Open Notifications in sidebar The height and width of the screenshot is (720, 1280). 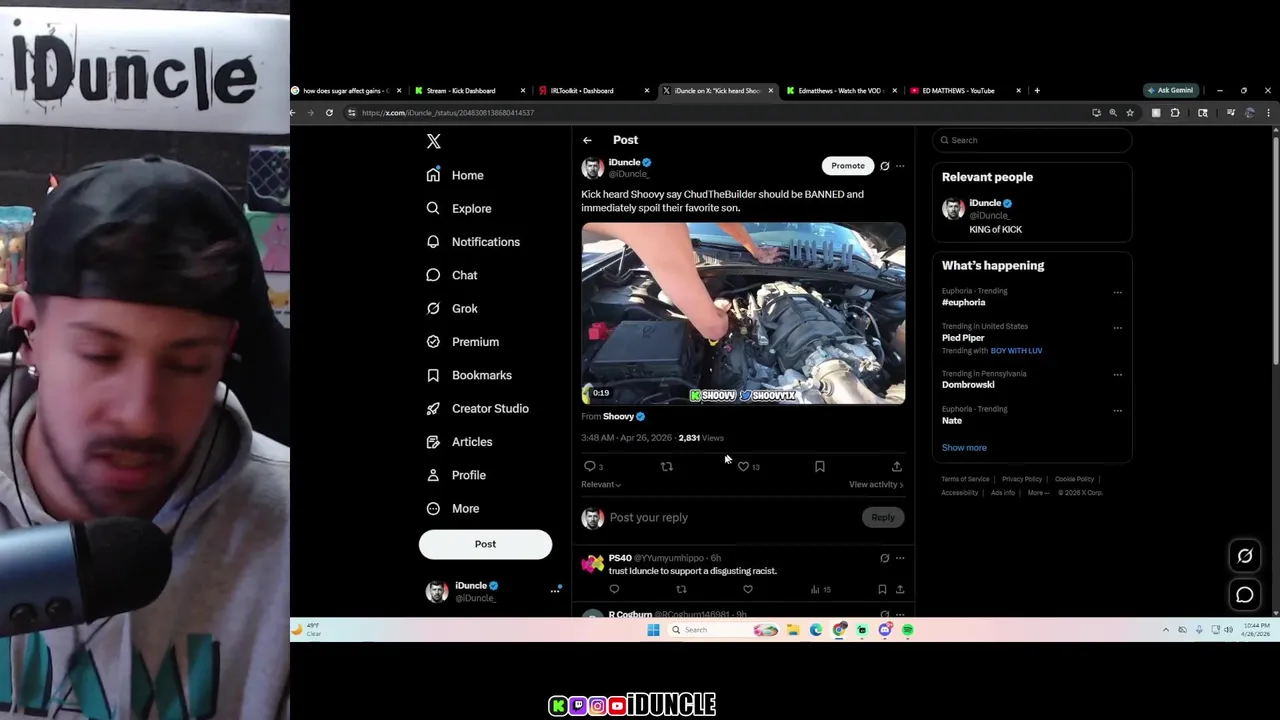(x=473, y=242)
